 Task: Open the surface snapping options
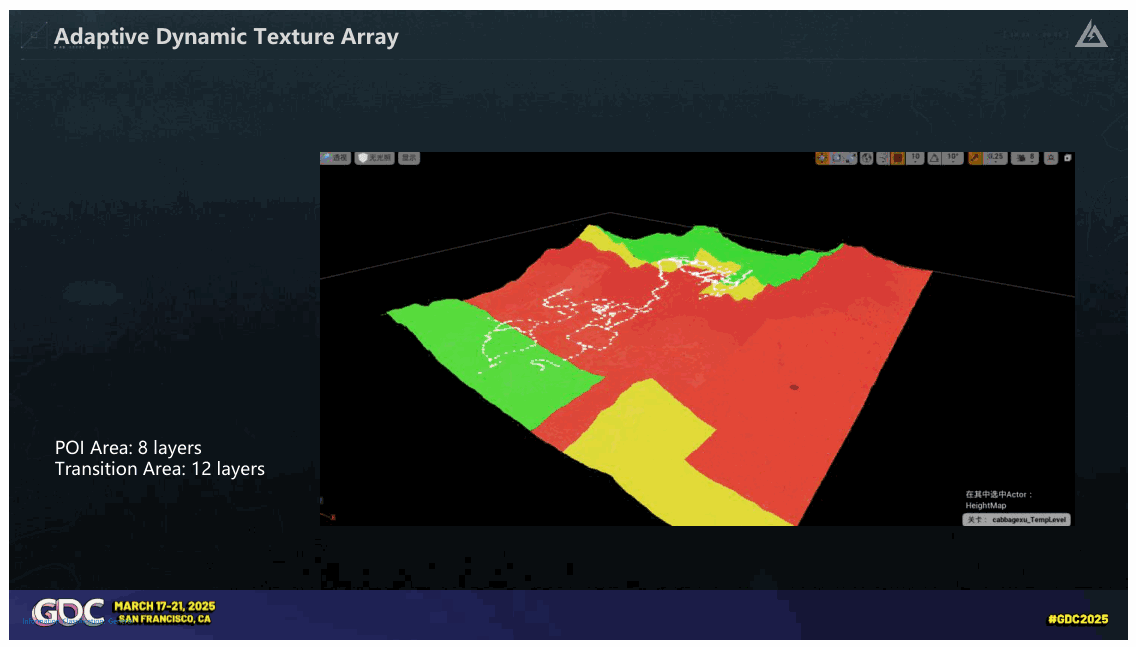click(883, 158)
